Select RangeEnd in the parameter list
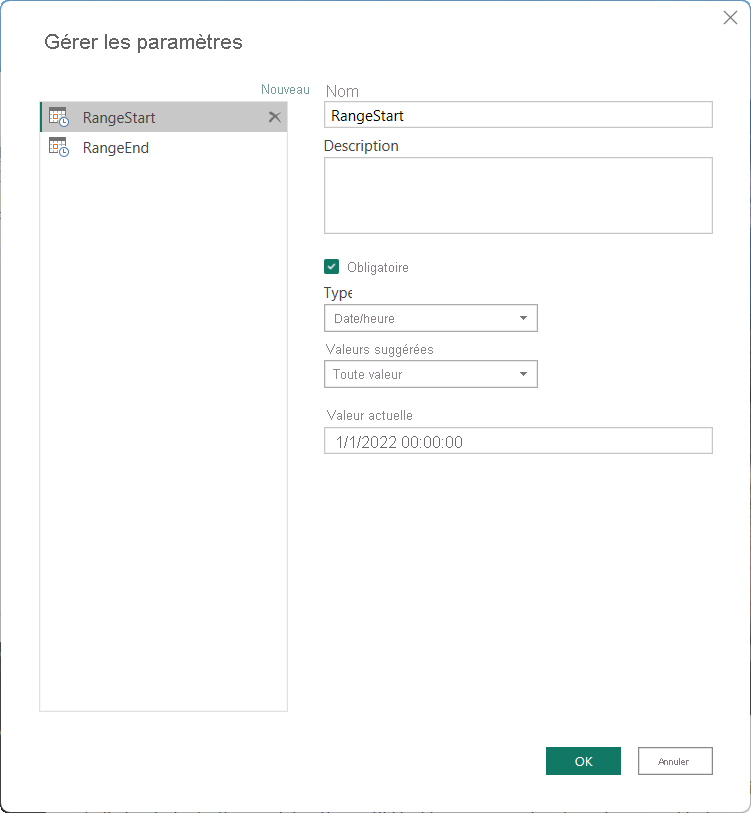The height and width of the screenshot is (813, 751). (163, 147)
